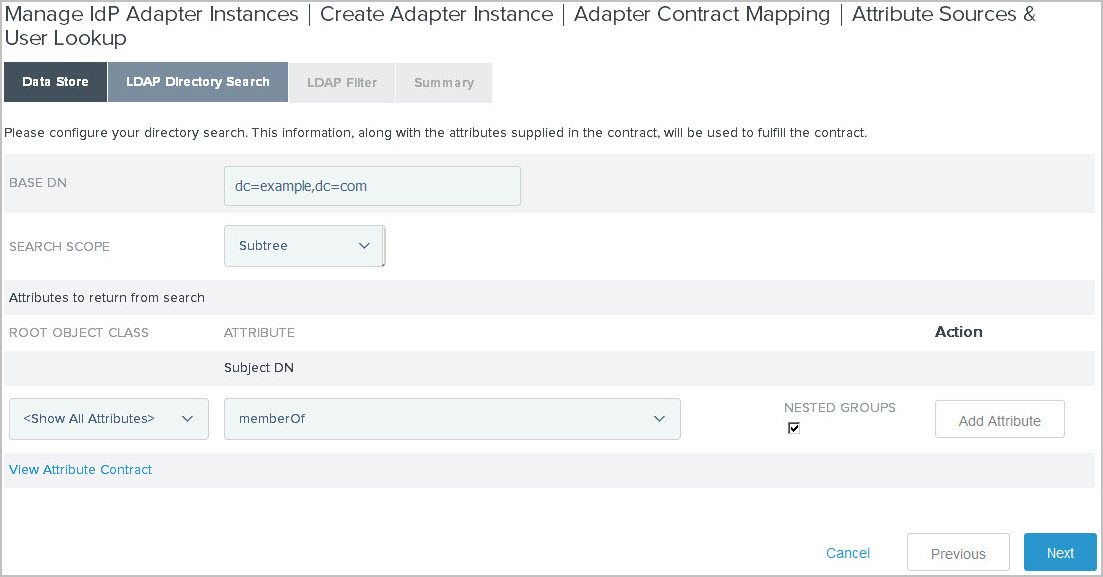Click the arrow icon on the memberOf field
The height and width of the screenshot is (577, 1103).
click(659, 418)
